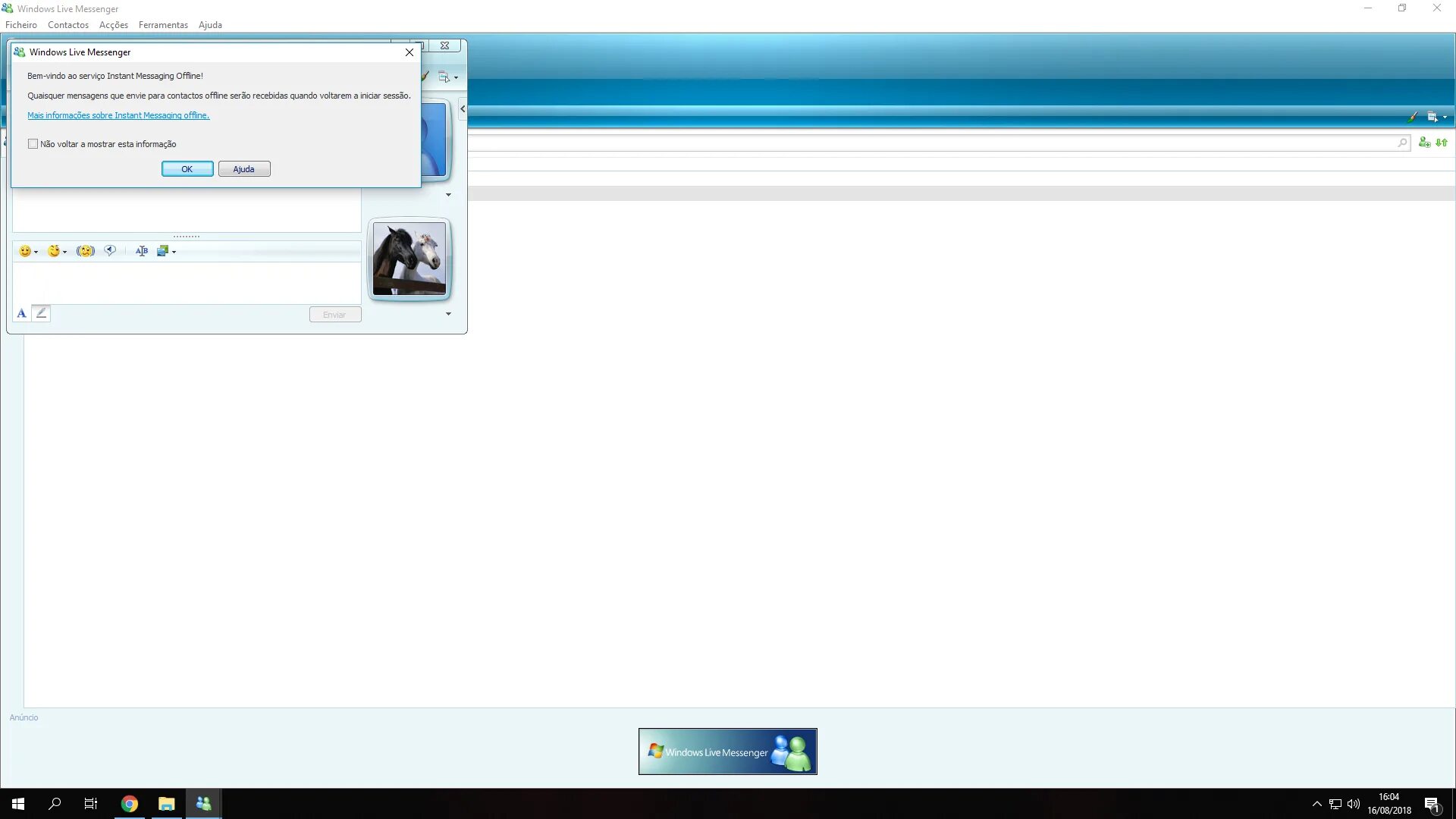Open the Contactos menu
Screen dimensions: 1456x819
pos(68,25)
